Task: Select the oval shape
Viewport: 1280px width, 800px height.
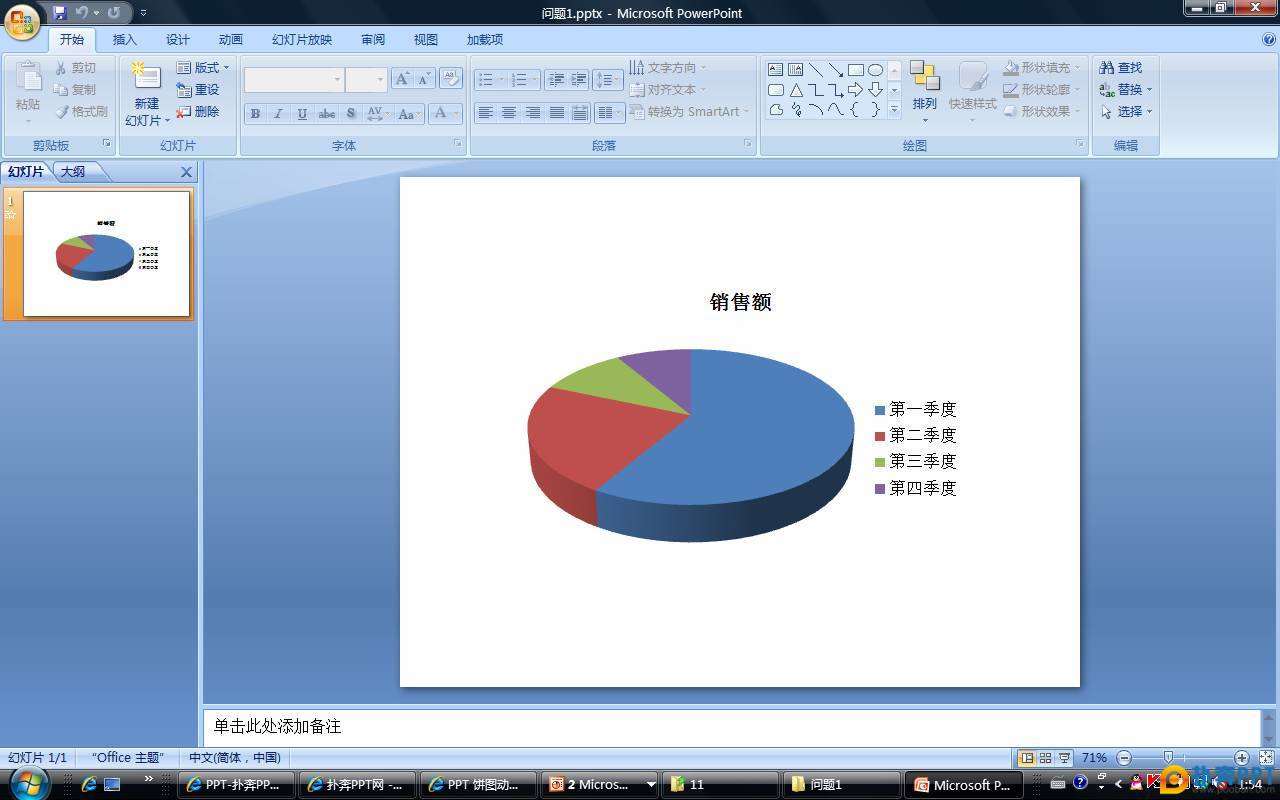Action: pos(876,70)
